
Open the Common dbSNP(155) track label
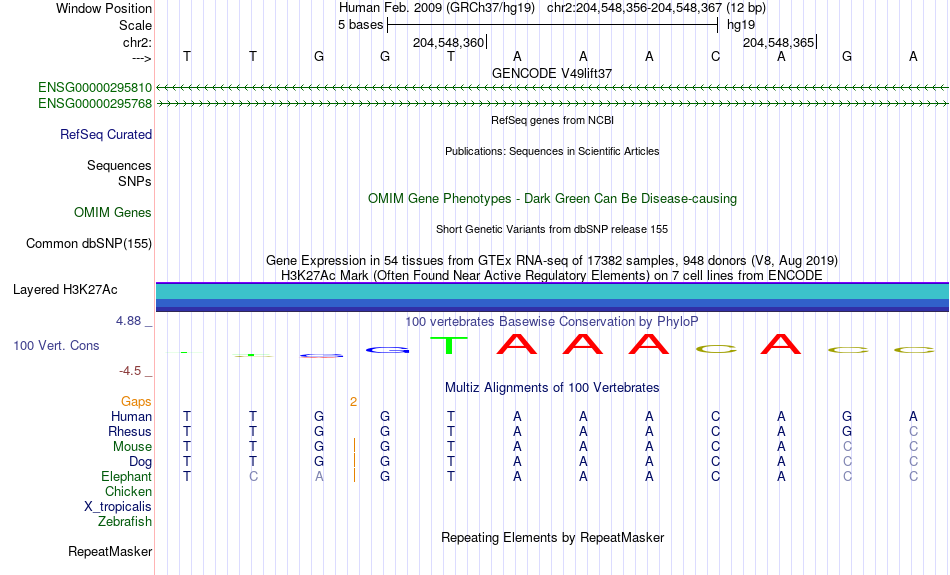tap(89, 244)
